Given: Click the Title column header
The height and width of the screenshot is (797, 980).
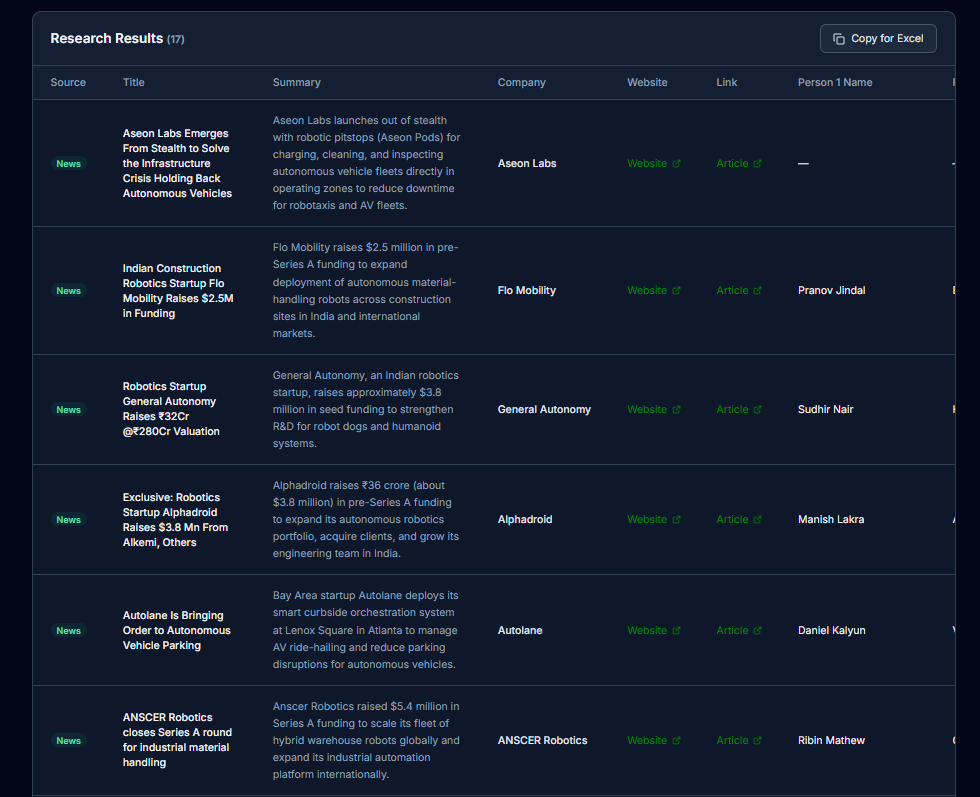Looking at the screenshot, I should click(x=133, y=83).
